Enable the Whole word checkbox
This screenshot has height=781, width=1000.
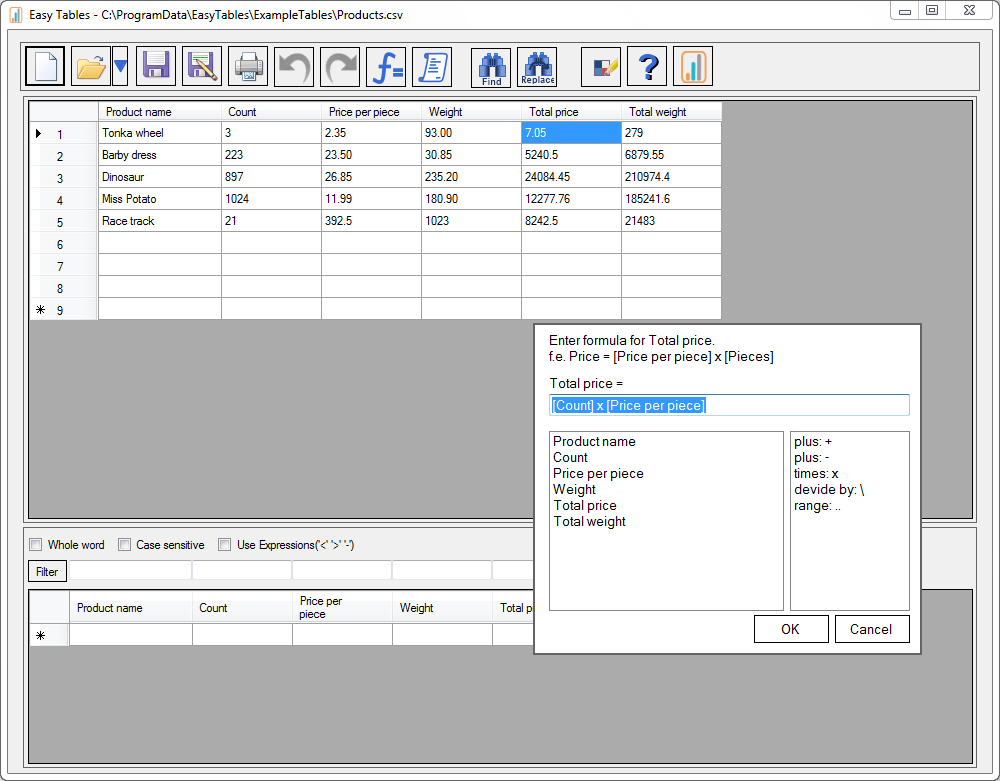point(36,545)
